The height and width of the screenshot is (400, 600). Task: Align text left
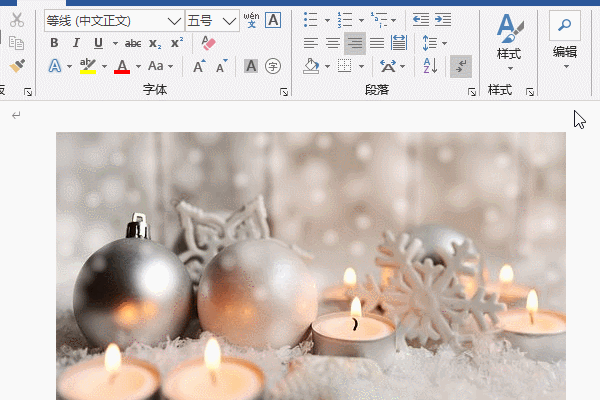[311, 43]
